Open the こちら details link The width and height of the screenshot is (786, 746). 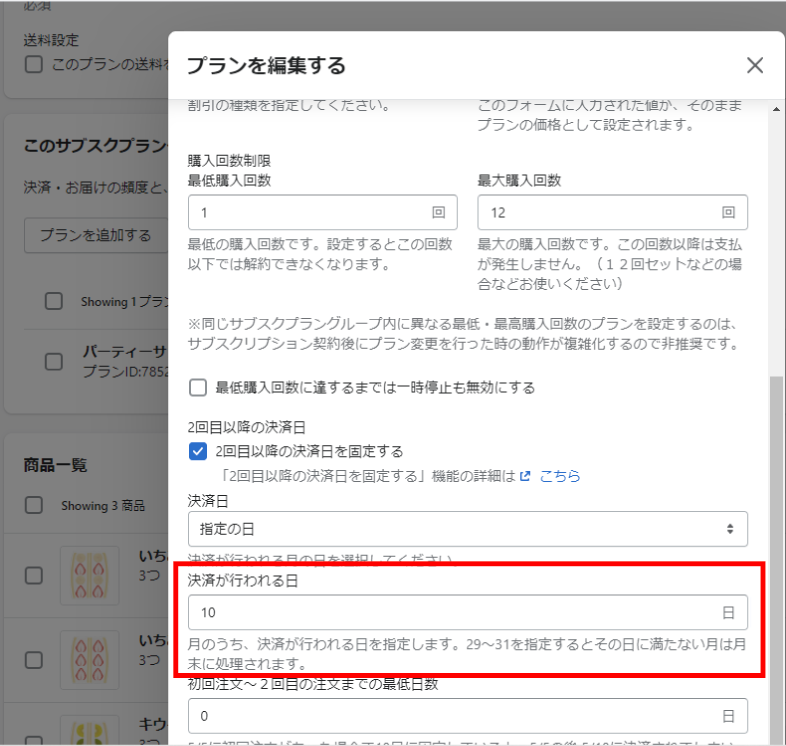coord(560,476)
